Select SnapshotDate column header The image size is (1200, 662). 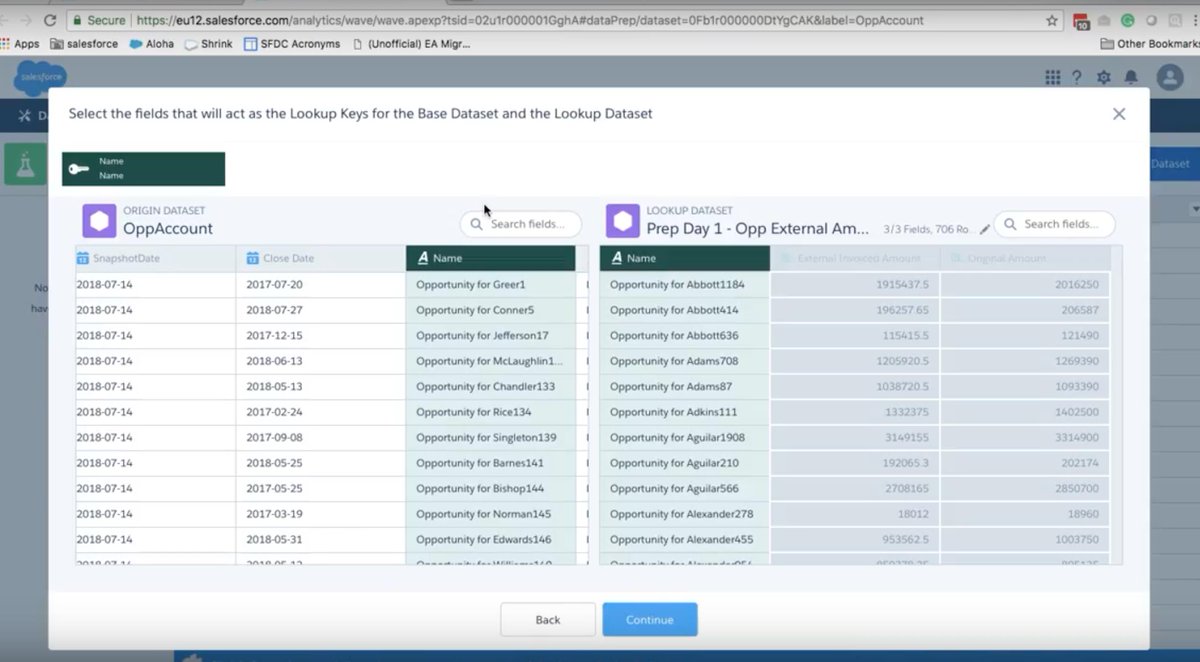click(x=156, y=258)
